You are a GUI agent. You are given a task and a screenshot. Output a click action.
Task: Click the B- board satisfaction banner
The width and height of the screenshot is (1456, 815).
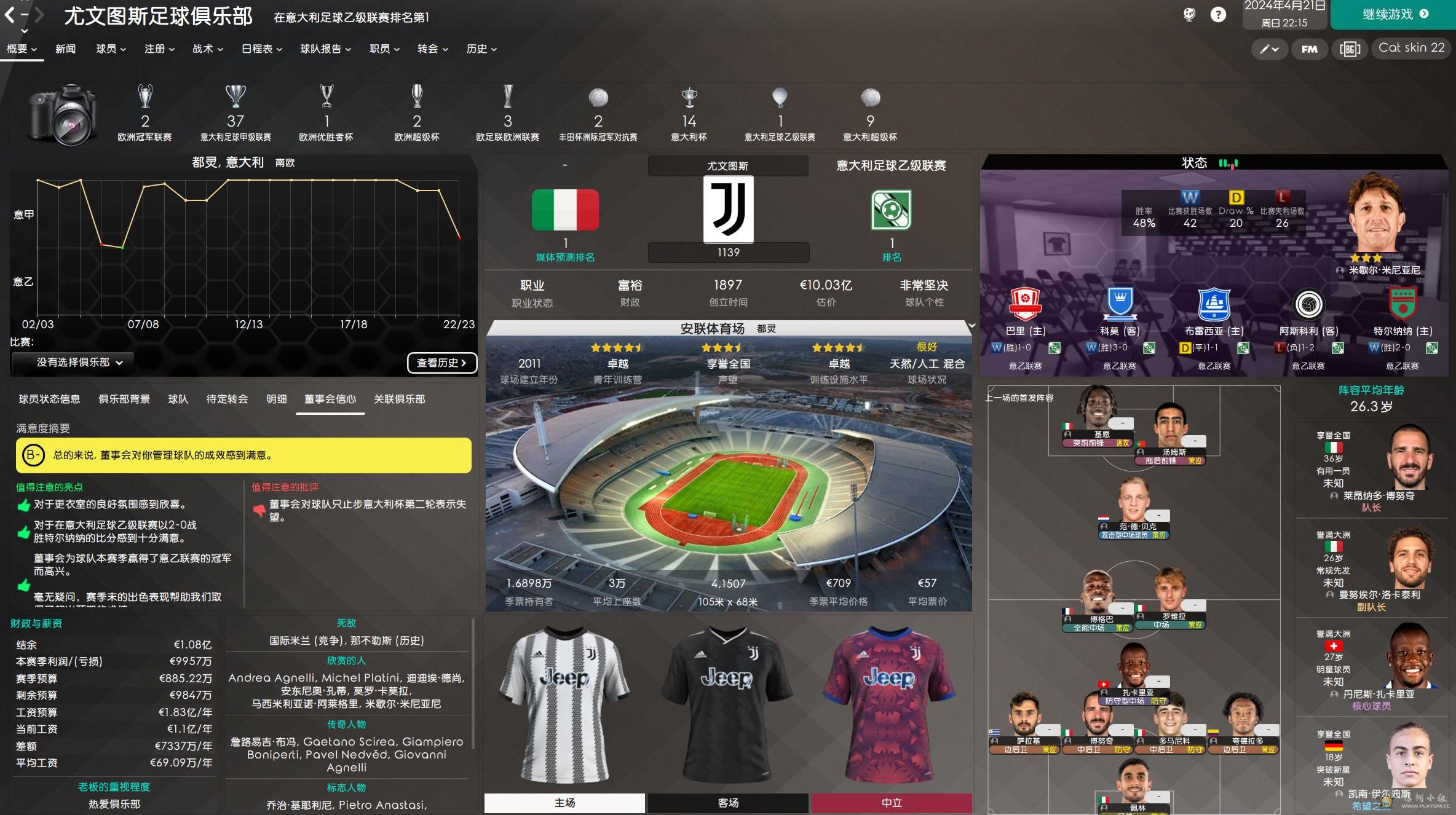[x=243, y=455]
